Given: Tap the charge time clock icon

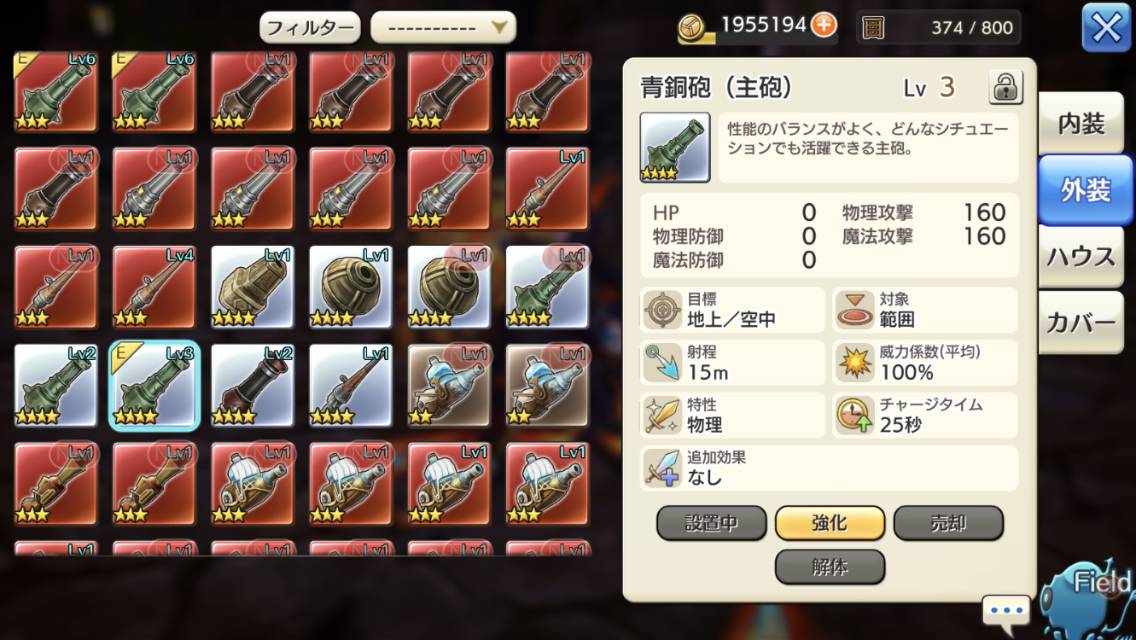Looking at the screenshot, I should point(854,415).
